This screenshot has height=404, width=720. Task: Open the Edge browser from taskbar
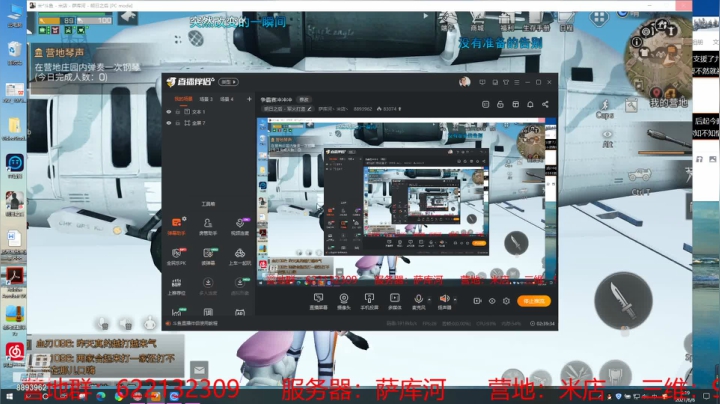[x=101, y=396]
